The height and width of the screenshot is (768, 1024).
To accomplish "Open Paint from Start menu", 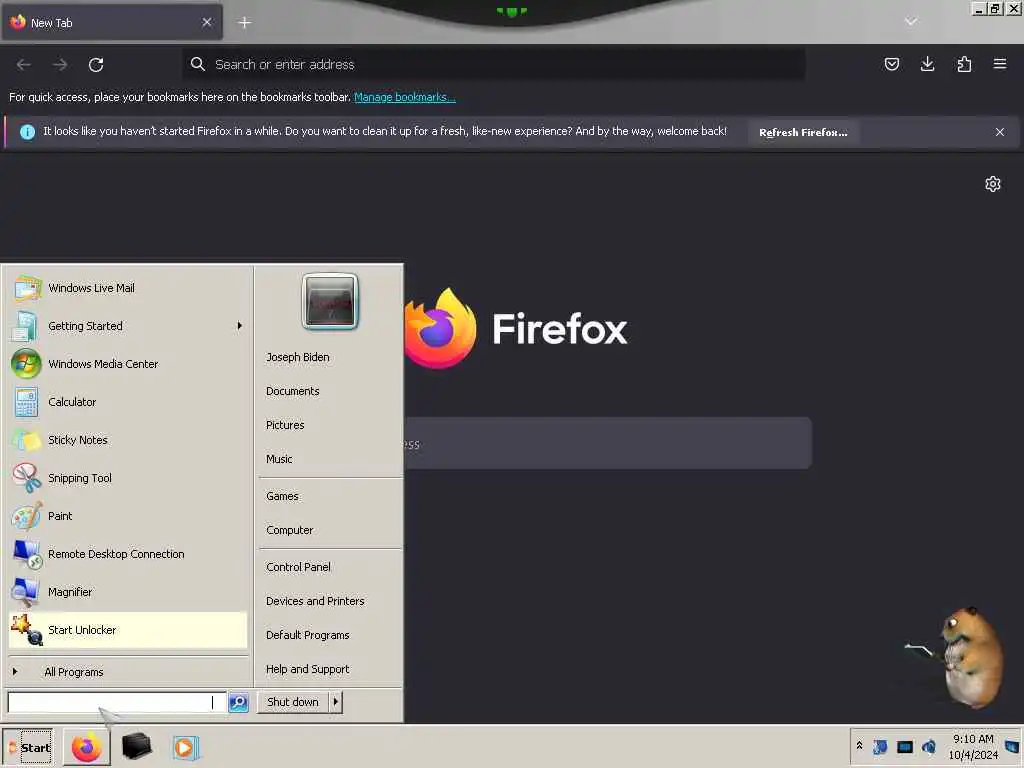I will (127, 516).
